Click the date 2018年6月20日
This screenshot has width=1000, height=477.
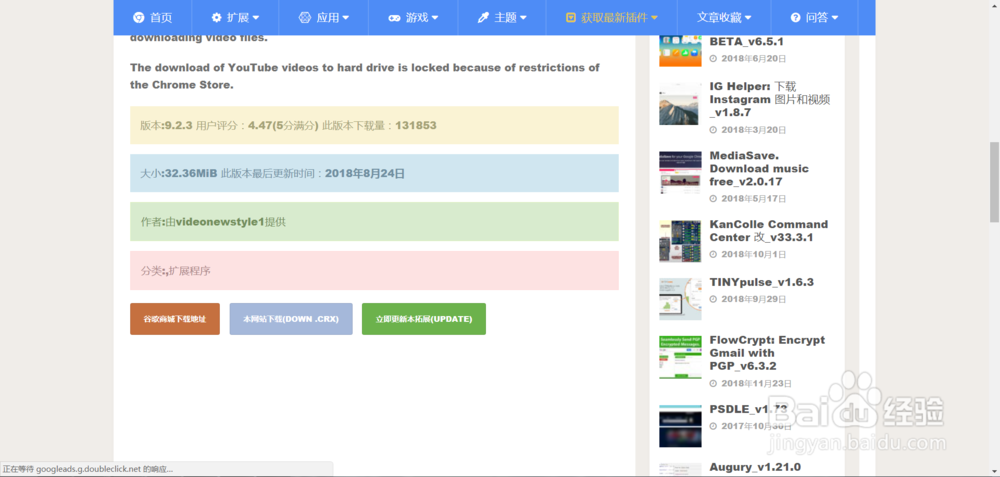click(754, 59)
